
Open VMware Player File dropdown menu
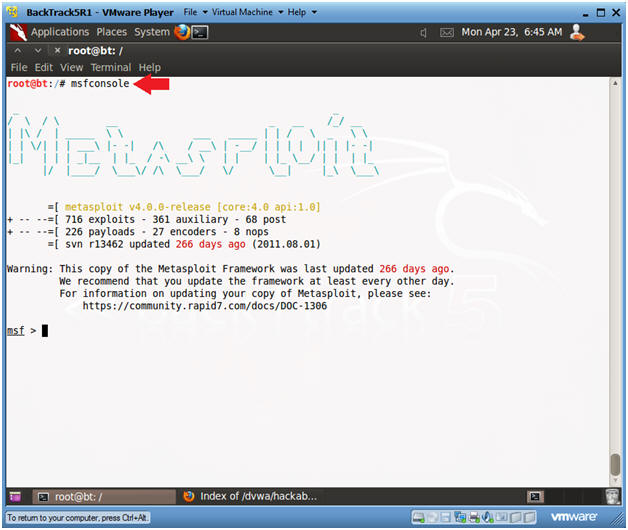click(x=195, y=12)
